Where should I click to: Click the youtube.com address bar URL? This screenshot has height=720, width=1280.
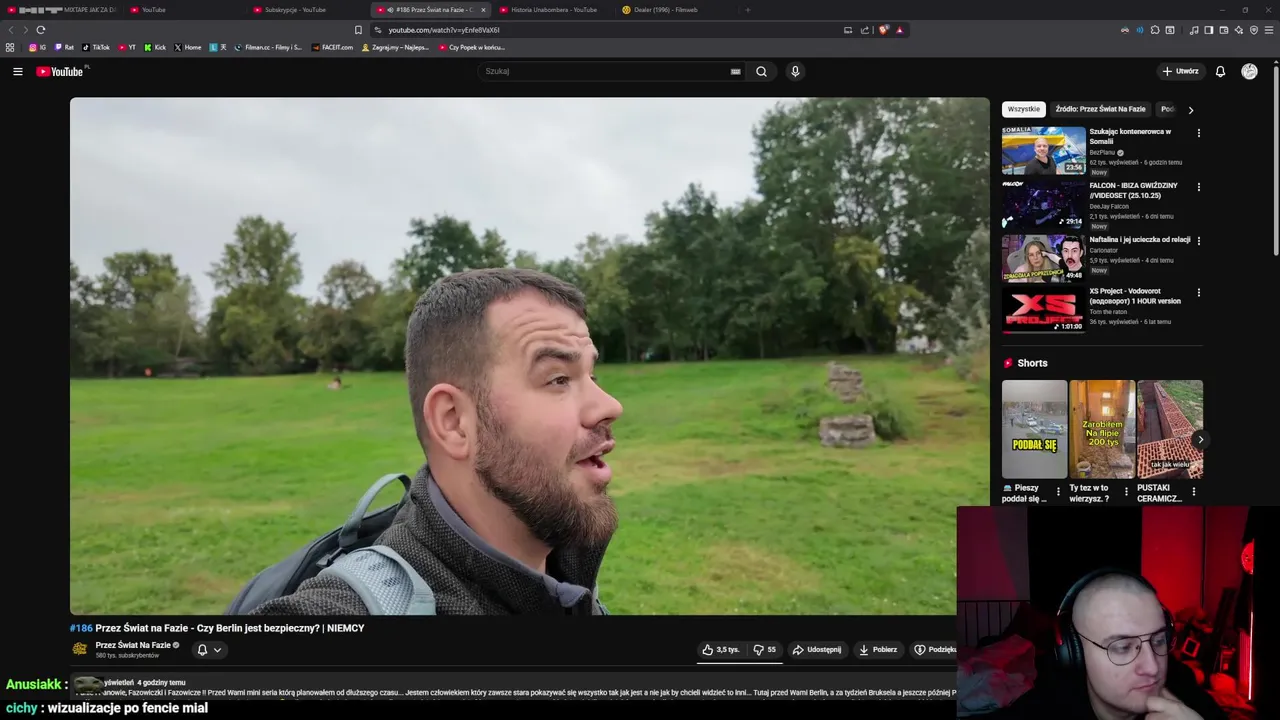[444, 30]
